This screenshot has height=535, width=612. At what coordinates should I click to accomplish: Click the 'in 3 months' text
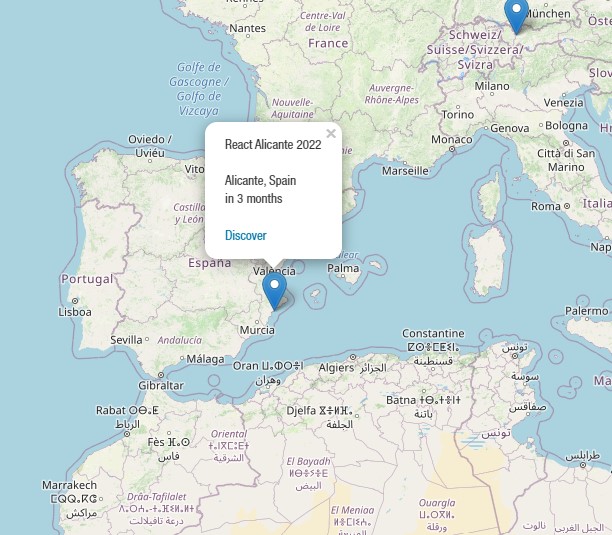pos(253,198)
